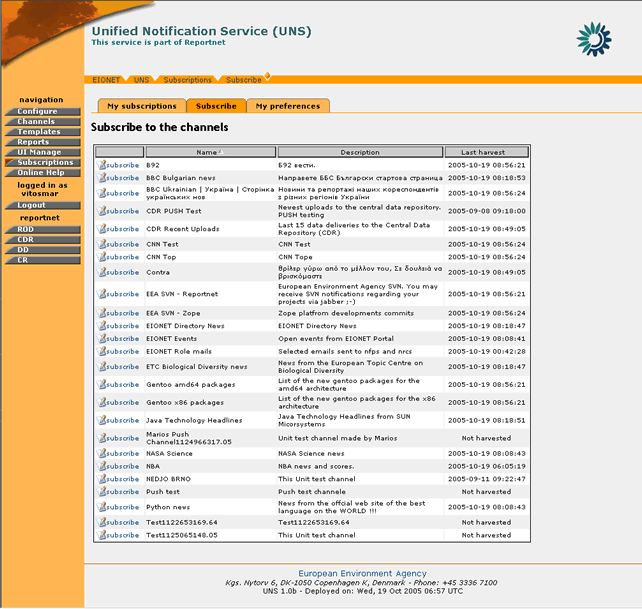Click subscribe icon for BBC Ukrainian row

102,193
